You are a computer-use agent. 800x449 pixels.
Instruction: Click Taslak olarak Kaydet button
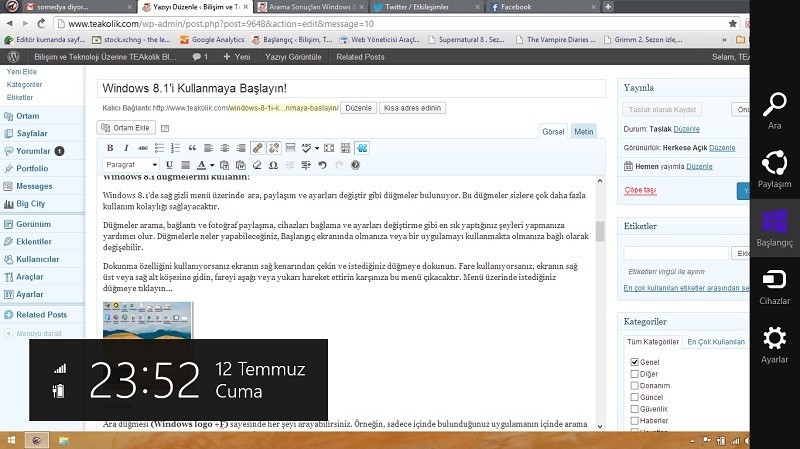tap(662, 109)
